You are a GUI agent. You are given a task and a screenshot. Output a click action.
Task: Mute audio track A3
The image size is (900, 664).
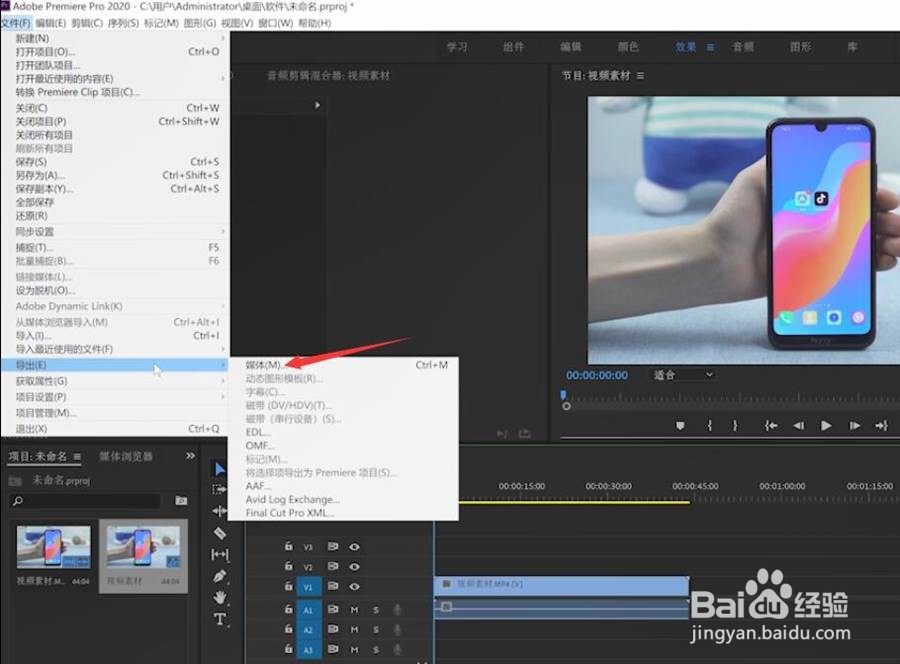354,650
